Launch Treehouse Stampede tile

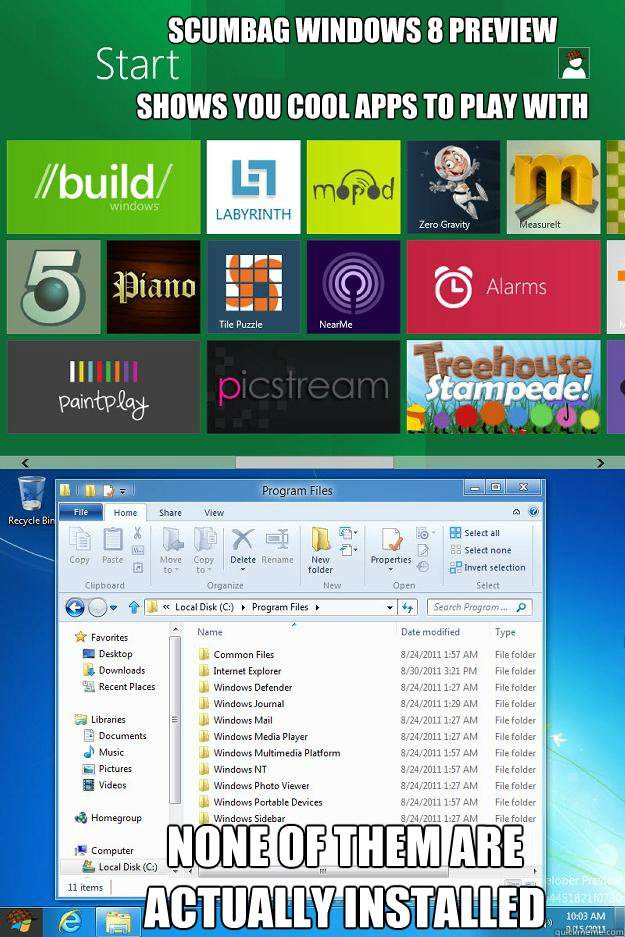(x=504, y=387)
